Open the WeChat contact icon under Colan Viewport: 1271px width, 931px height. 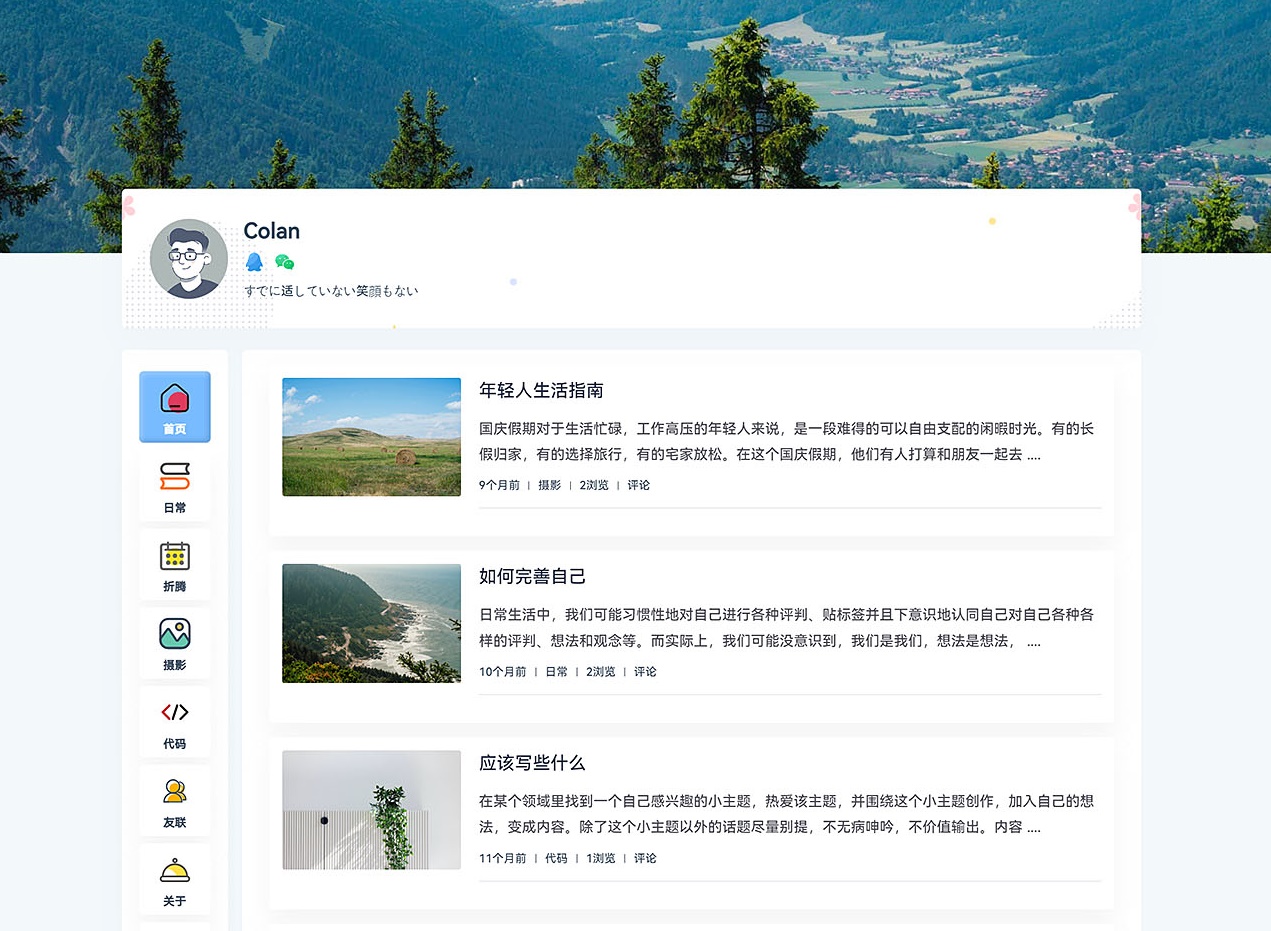pyautogui.click(x=285, y=262)
